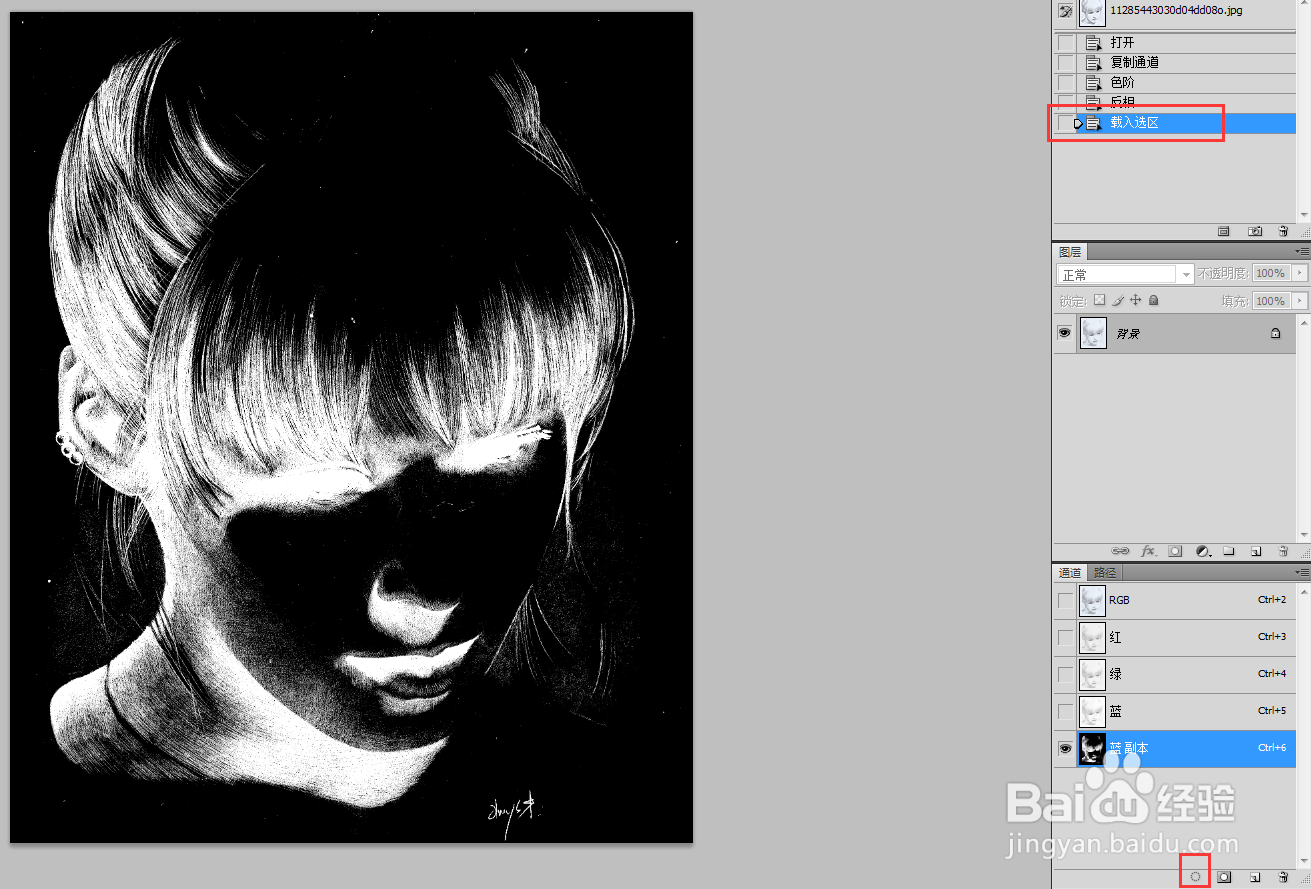Open Channels panel options menu

click(1302, 573)
